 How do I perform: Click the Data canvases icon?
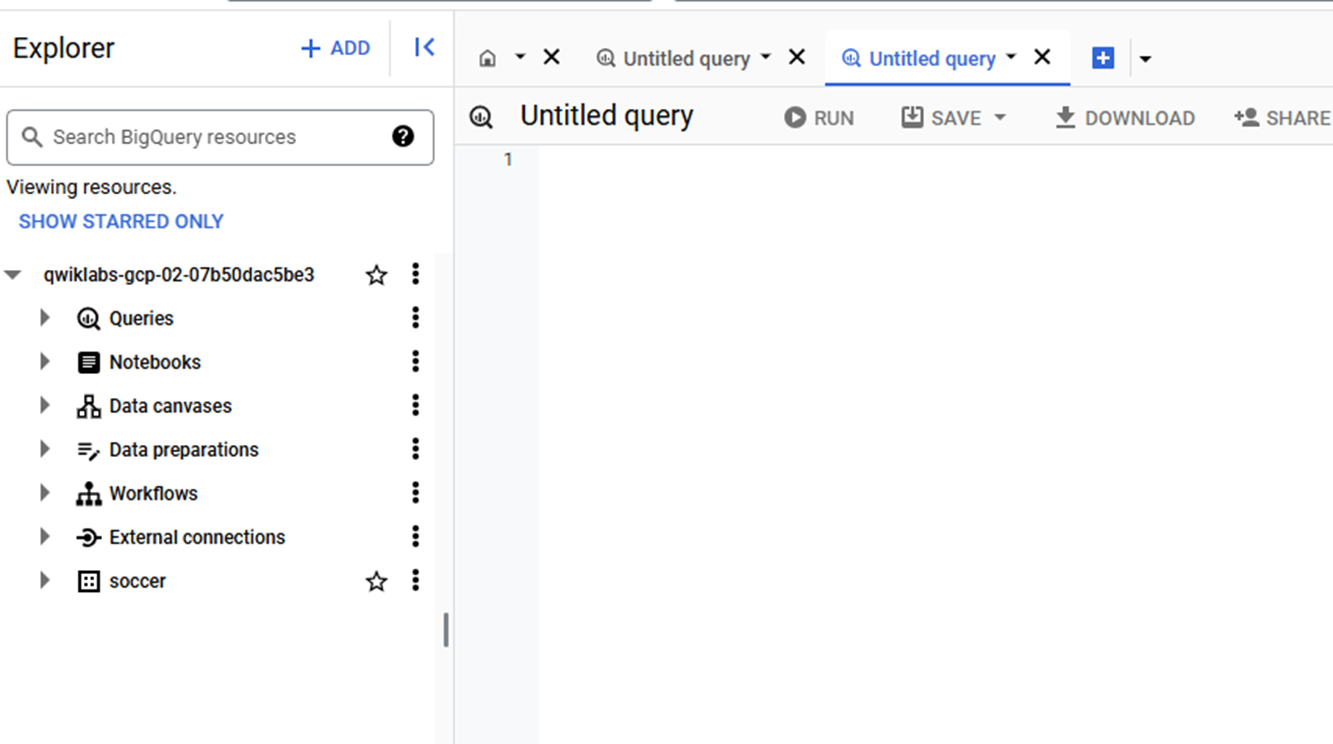point(89,406)
